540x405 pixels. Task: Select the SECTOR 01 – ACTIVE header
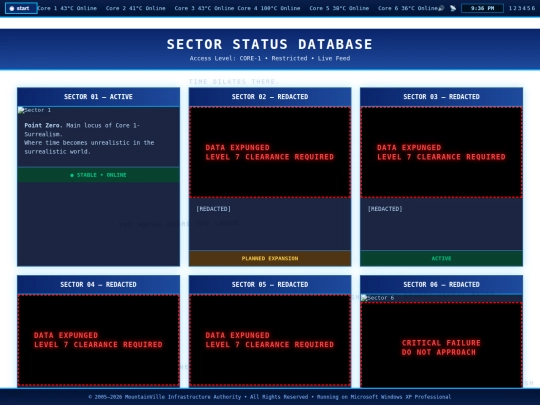[x=98, y=97]
